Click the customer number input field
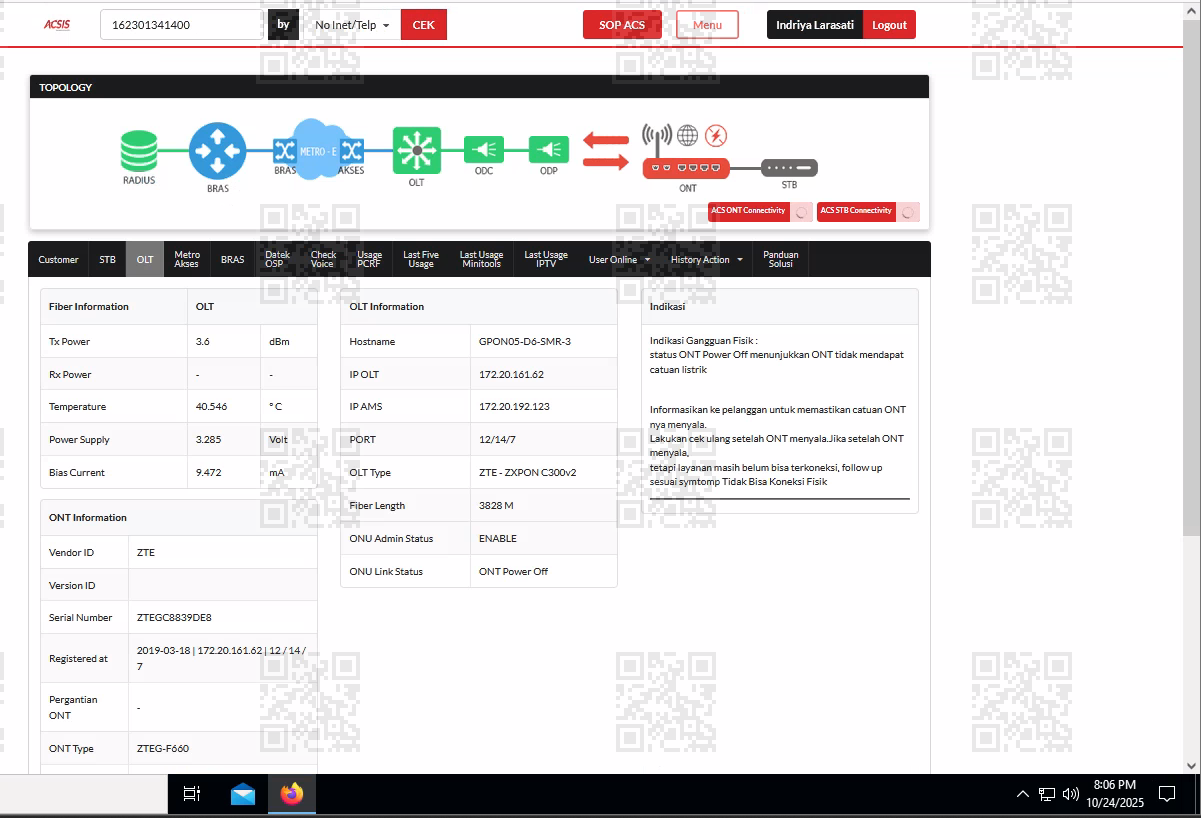Viewport: 1201px width, 818px height. click(182, 25)
